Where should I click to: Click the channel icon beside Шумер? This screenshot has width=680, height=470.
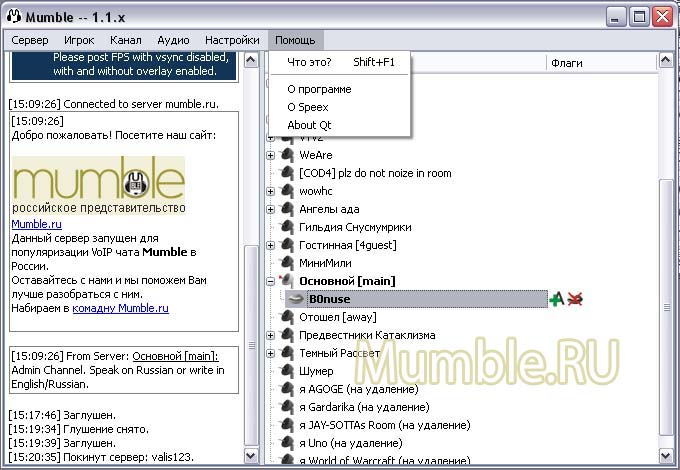point(288,371)
